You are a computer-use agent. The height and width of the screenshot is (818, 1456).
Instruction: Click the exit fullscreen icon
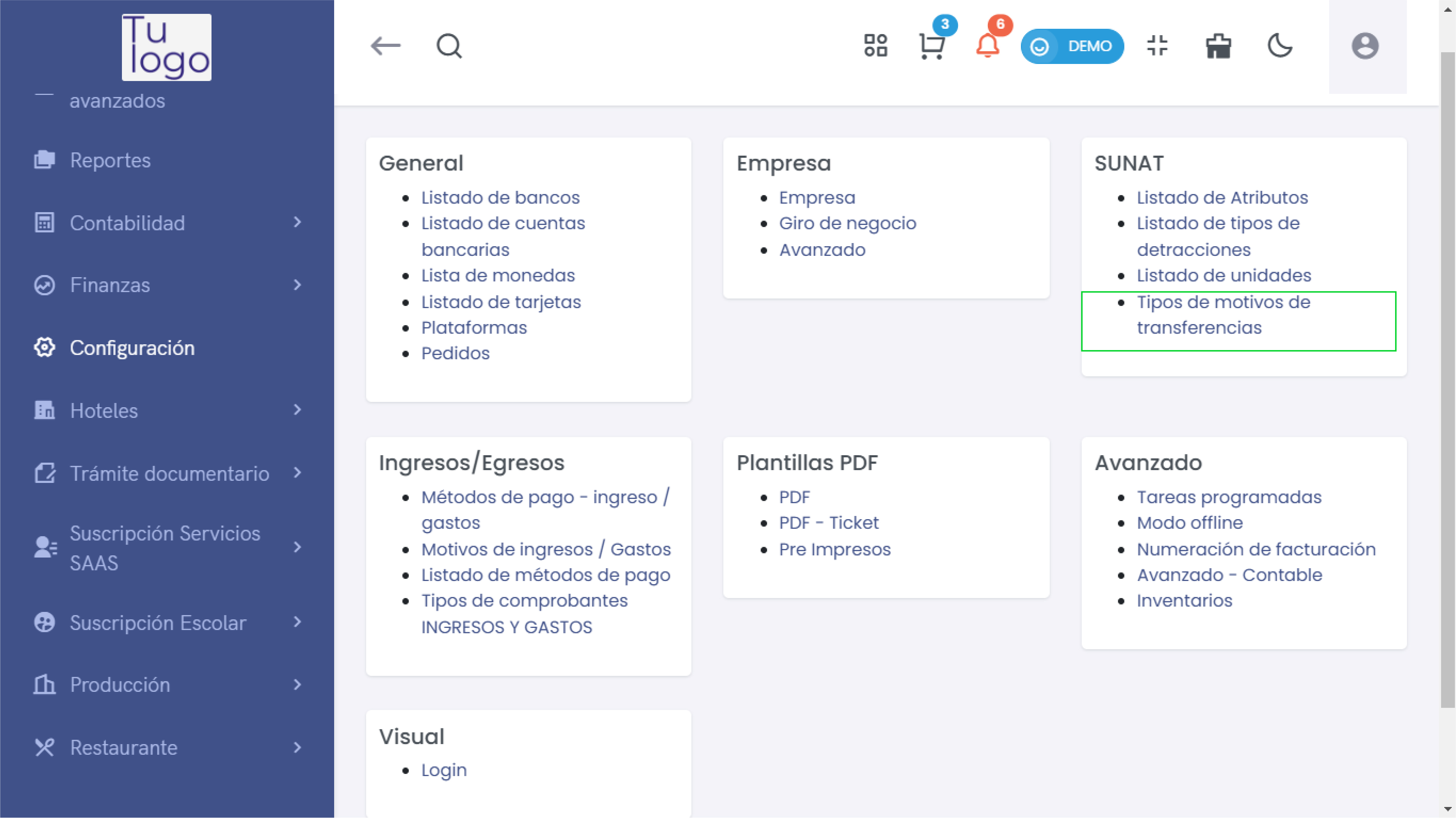(1157, 46)
